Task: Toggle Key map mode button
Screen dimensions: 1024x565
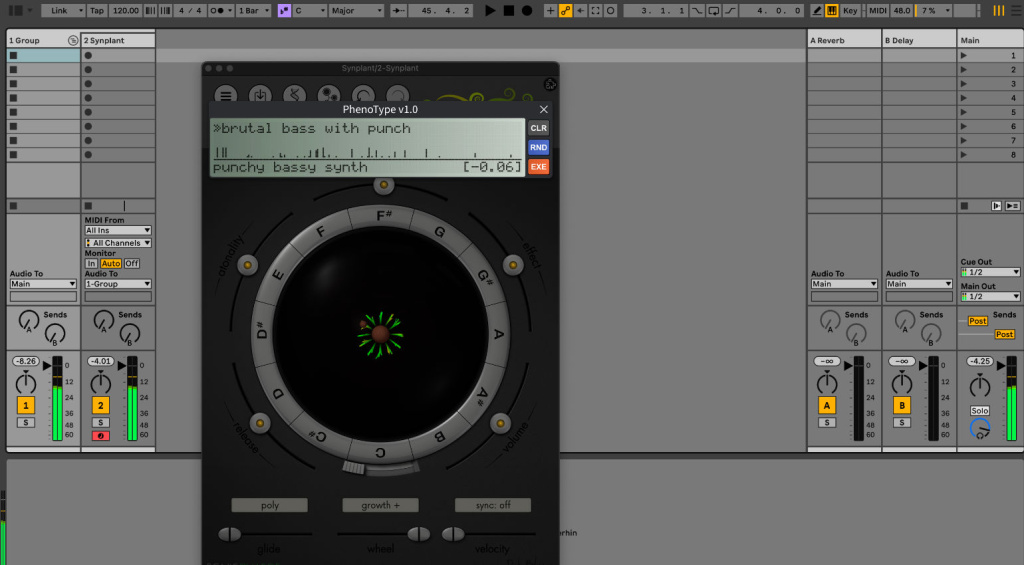Action: pyautogui.click(x=850, y=10)
